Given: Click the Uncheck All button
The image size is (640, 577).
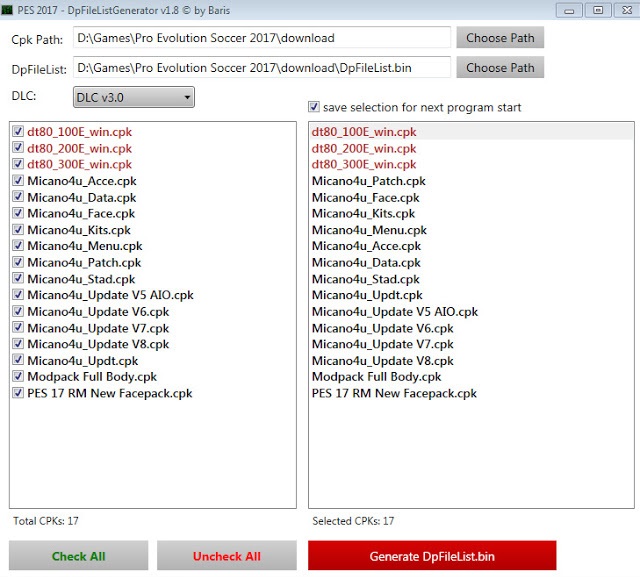Looking at the screenshot, I should pyautogui.click(x=227, y=556).
